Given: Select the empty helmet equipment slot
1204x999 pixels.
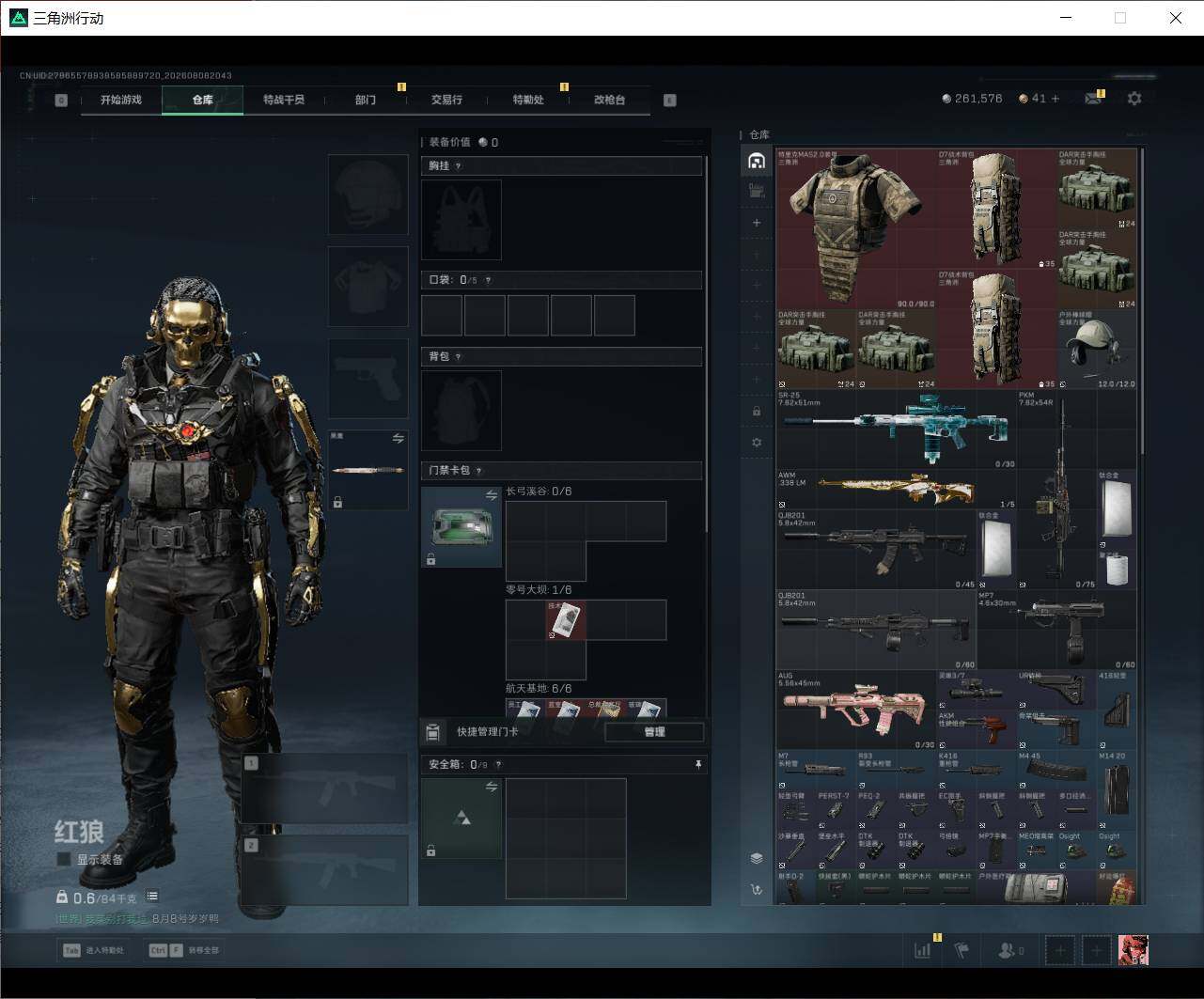Looking at the screenshot, I should (x=368, y=195).
